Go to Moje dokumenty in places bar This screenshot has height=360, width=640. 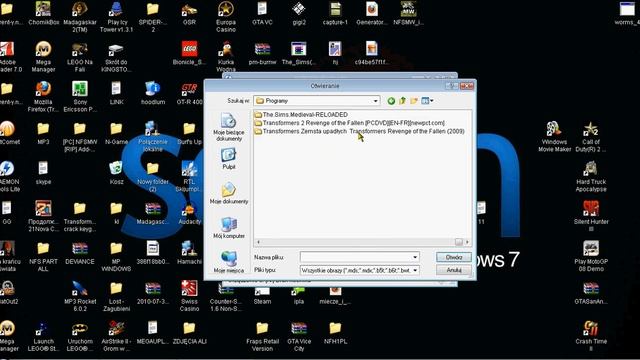(x=229, y=193)
